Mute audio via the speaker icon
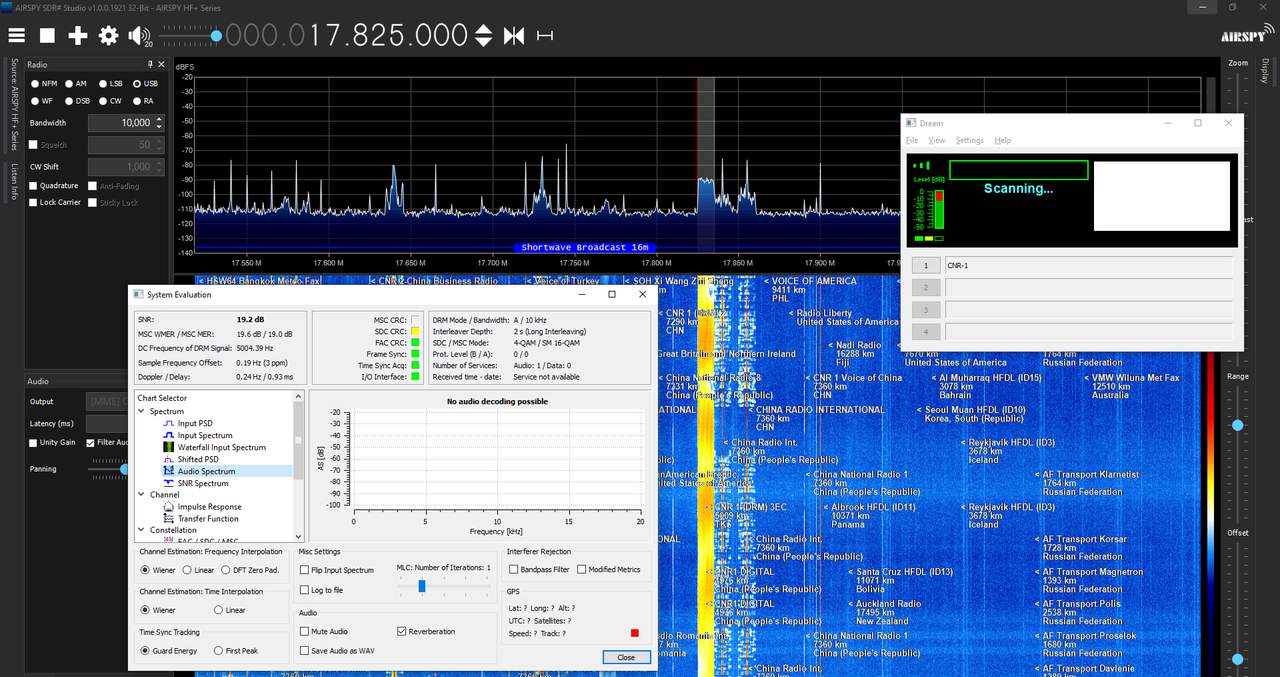This screenshot has height=677, width=1280. coord(138,36)
